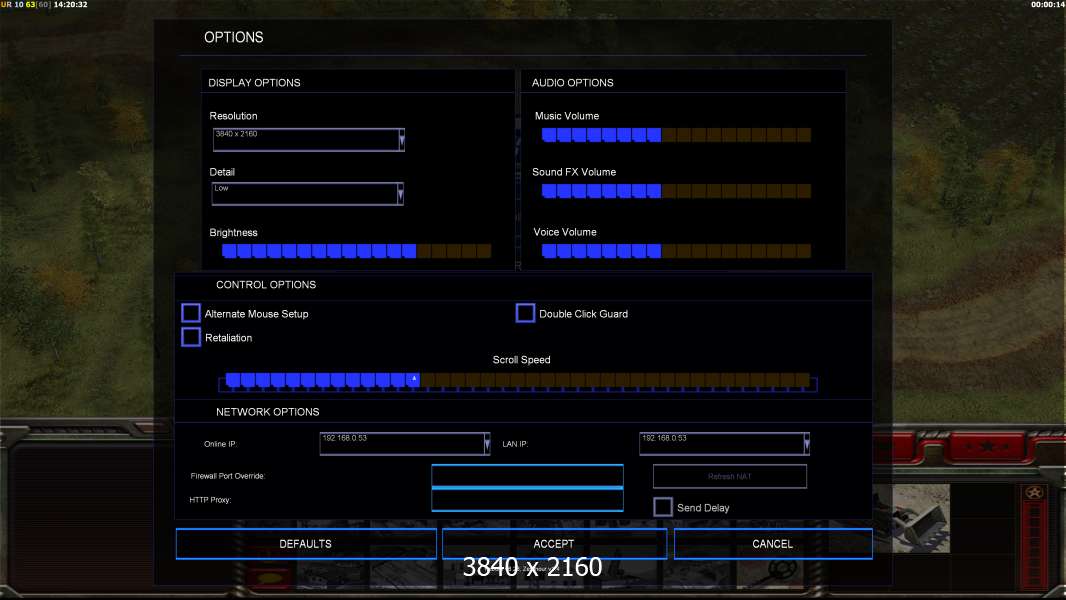Adjust the Scroll Speed slider
Image resolution: width=1066 pixels, height=600 pixels.
[517, 381]
